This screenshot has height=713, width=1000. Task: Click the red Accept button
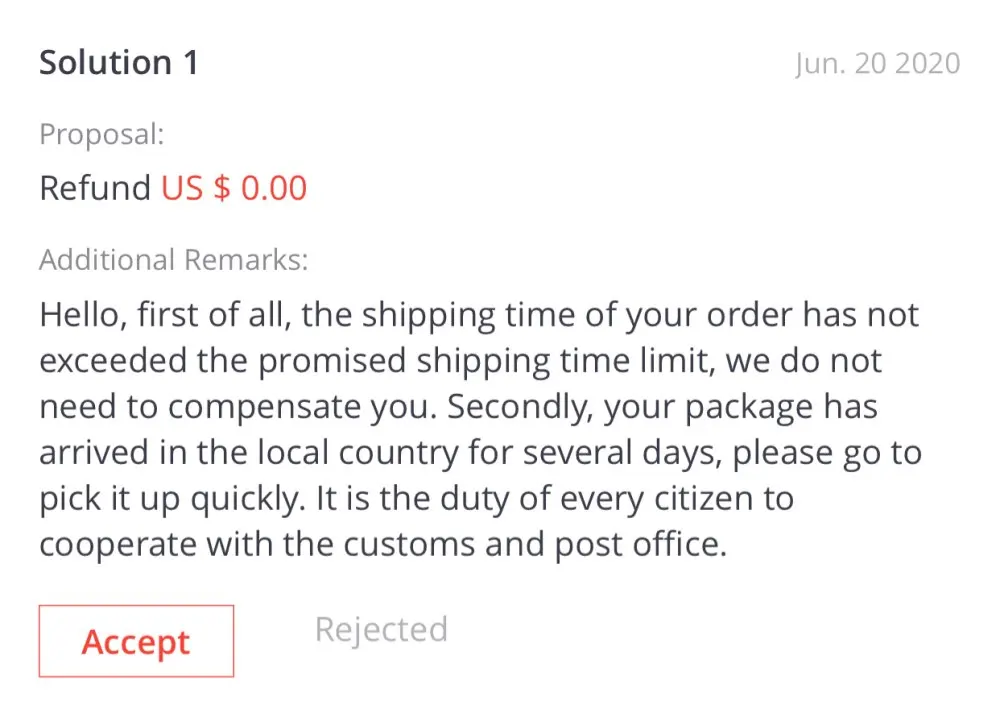pos(136,642)
